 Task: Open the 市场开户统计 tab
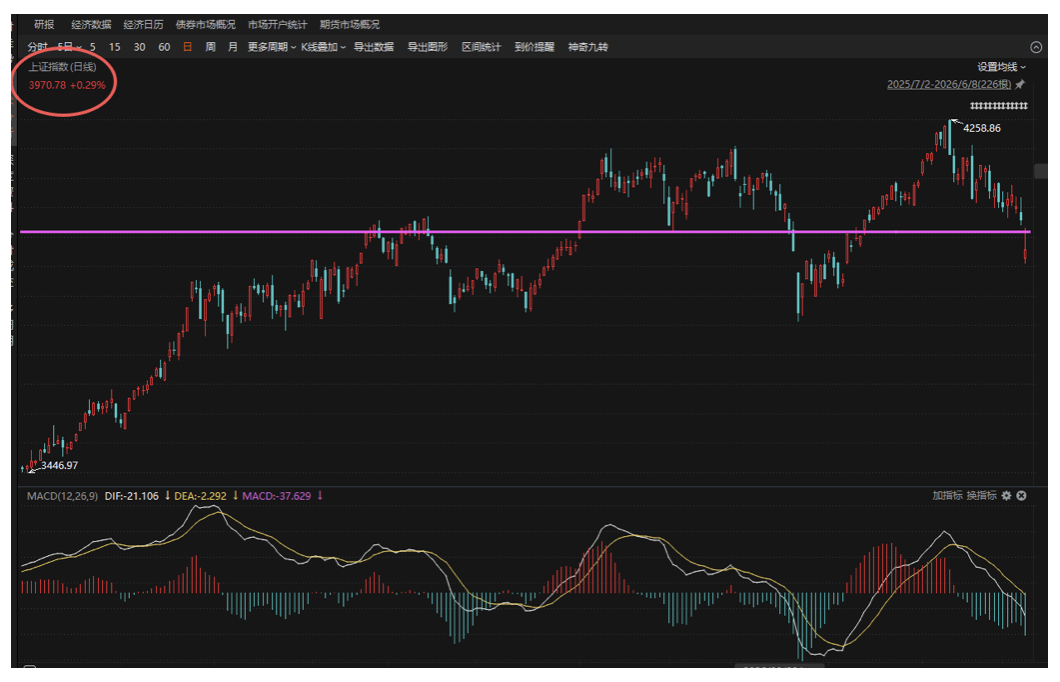pos(277,24)
